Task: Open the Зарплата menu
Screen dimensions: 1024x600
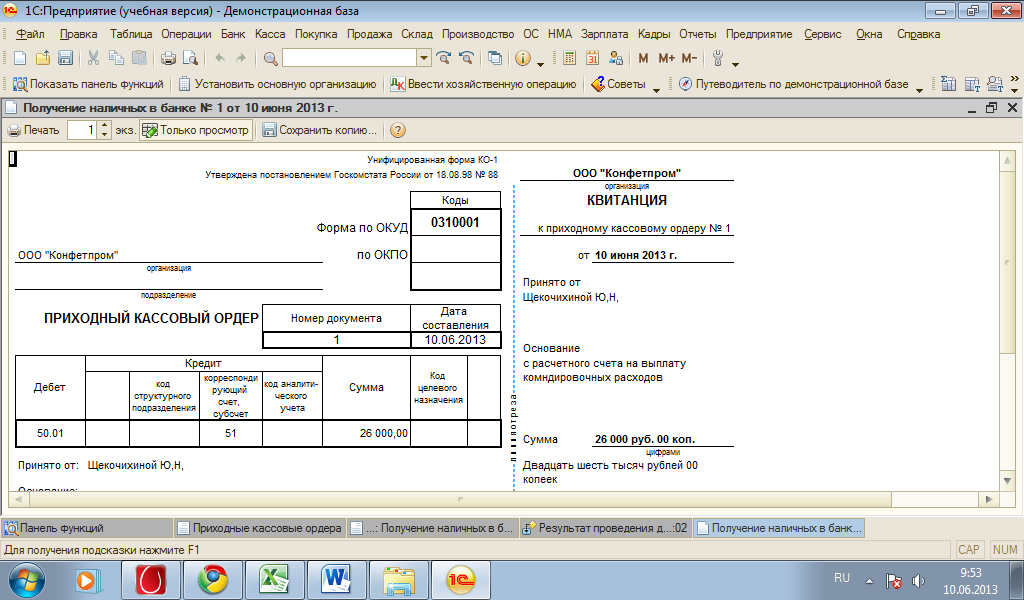Action: pos(604,34)
